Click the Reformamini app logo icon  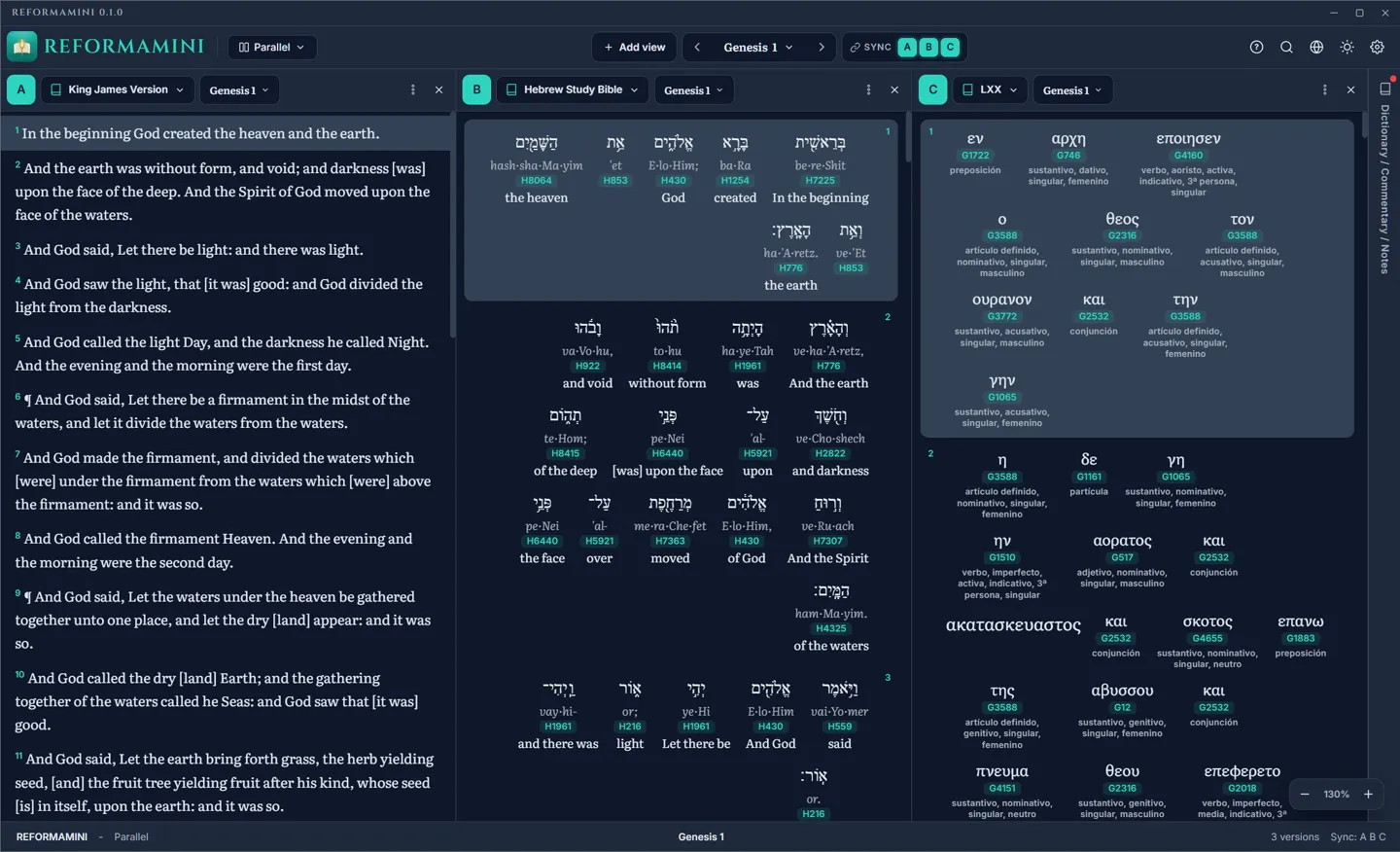click(x=21, y=47)
